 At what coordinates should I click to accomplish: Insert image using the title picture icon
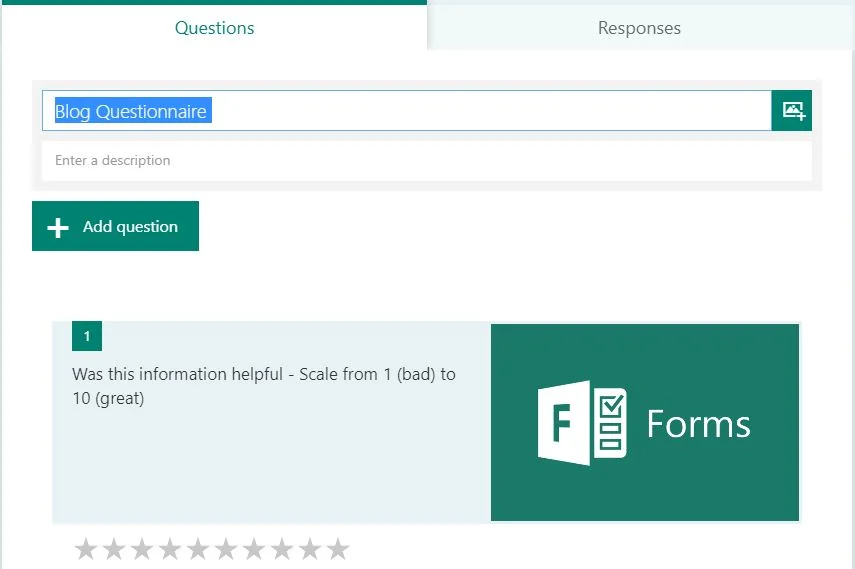(792, 111)
